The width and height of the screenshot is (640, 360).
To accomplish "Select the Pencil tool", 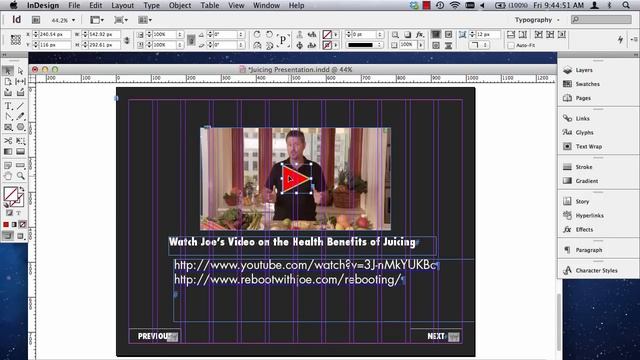I will click(20, 117).
